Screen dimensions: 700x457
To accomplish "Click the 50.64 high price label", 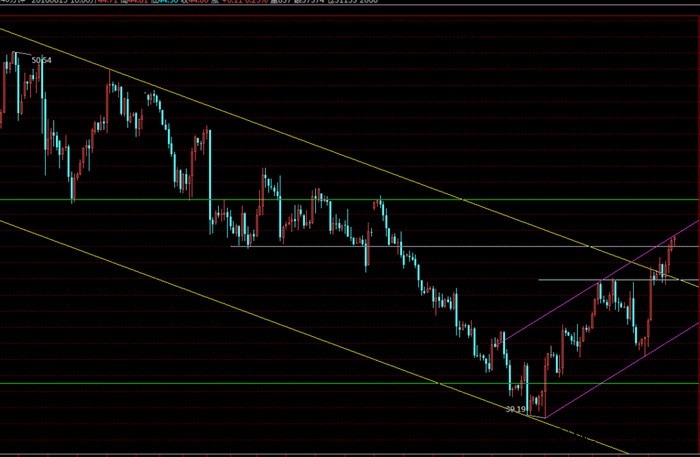I will click(x=41, y=61).
